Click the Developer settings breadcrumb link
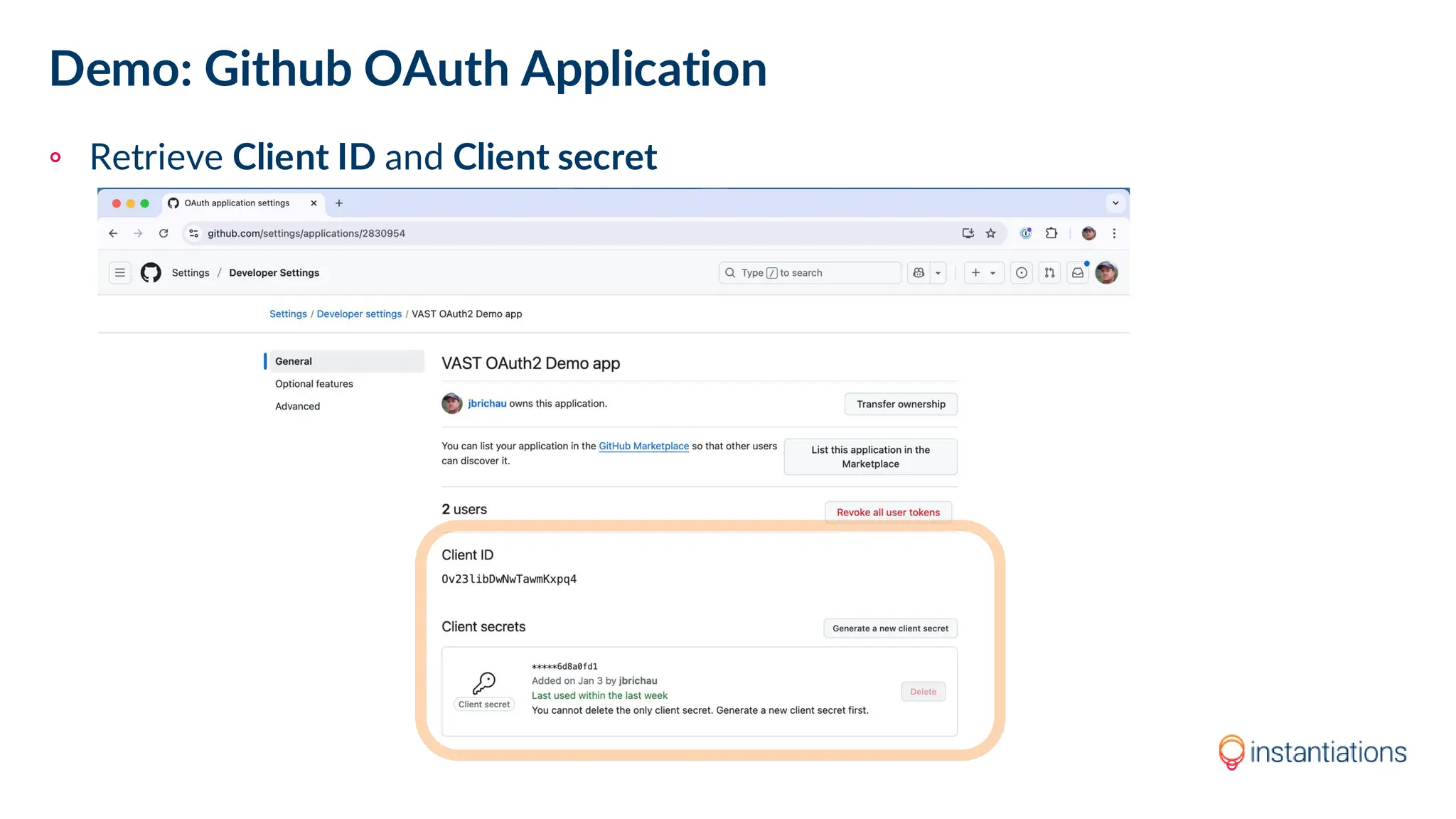The width and height of the screenshot is (1456, 819). [359, 314]
